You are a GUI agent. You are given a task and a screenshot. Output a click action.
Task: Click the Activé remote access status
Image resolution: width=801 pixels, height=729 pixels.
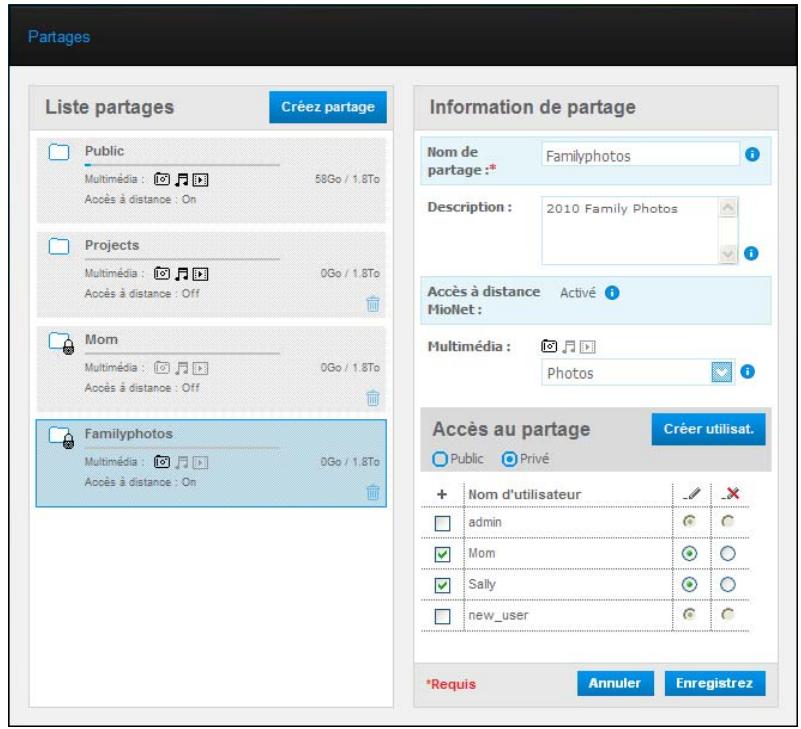(578, 293)
